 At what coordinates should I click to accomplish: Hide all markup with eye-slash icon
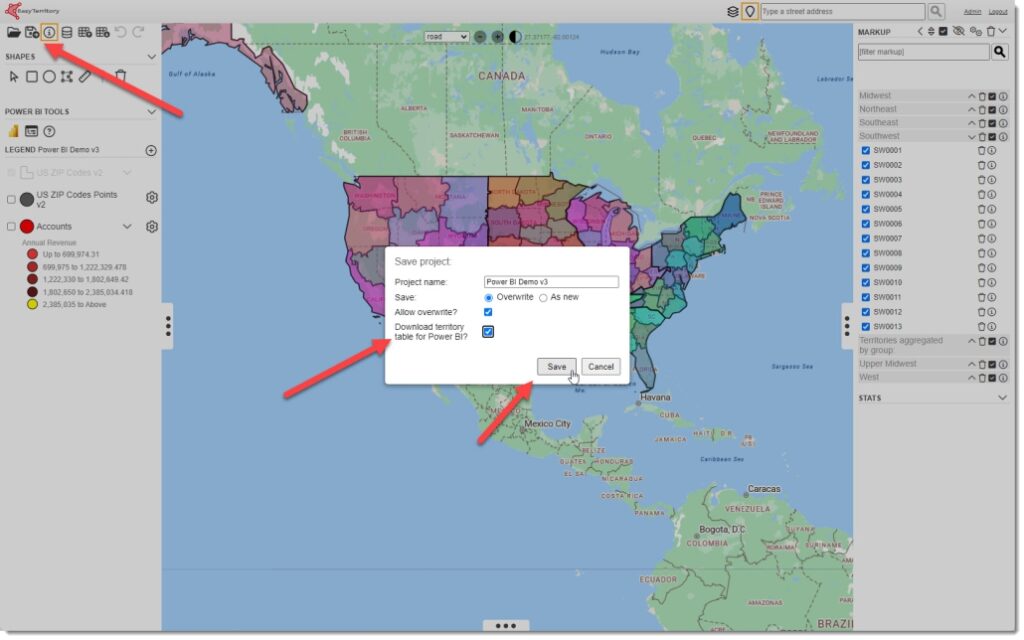[x=958, y=32]
